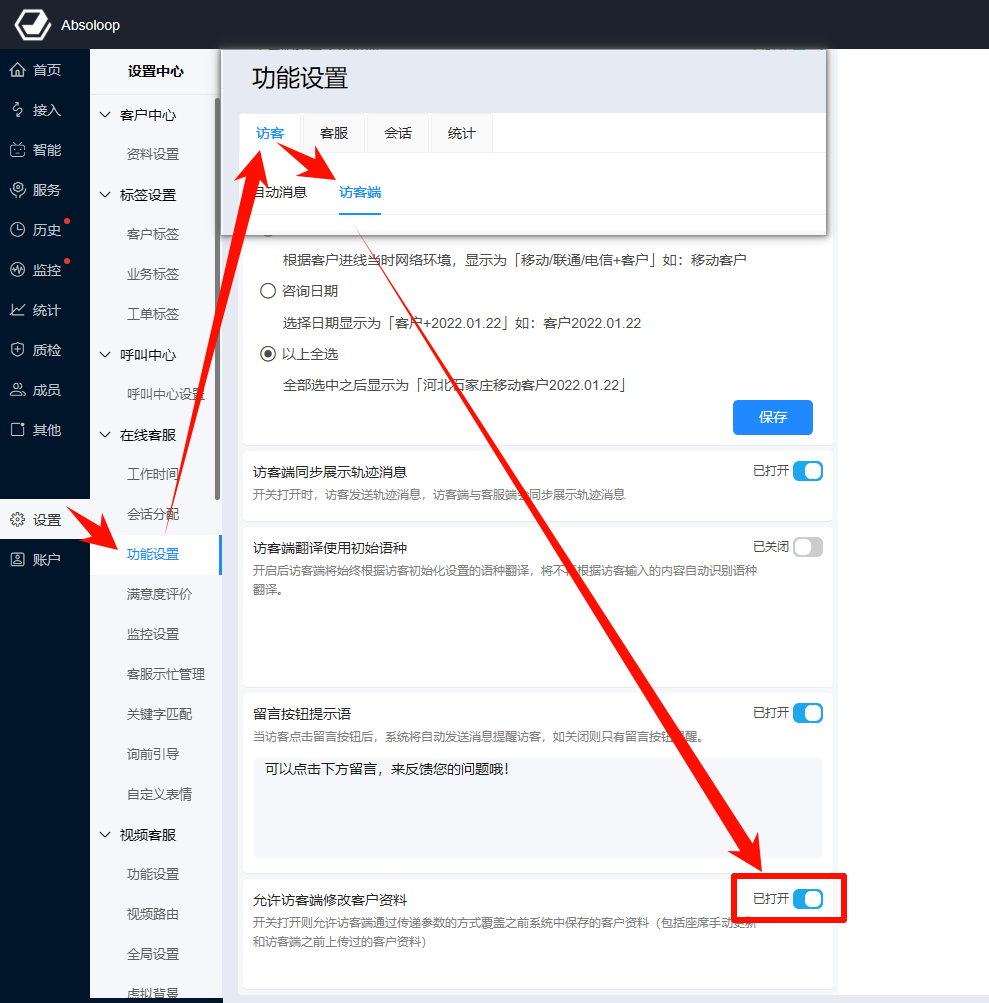Open 关键字匹配 item

click(159, 714)
